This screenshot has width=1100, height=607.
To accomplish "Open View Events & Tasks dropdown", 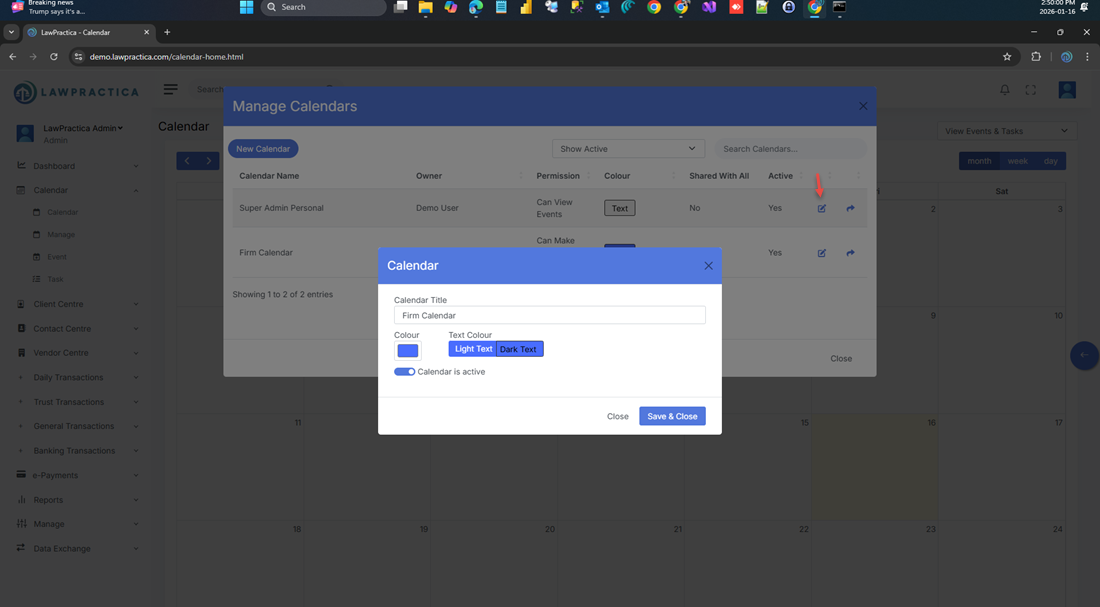I will (x=1006, y=131).
